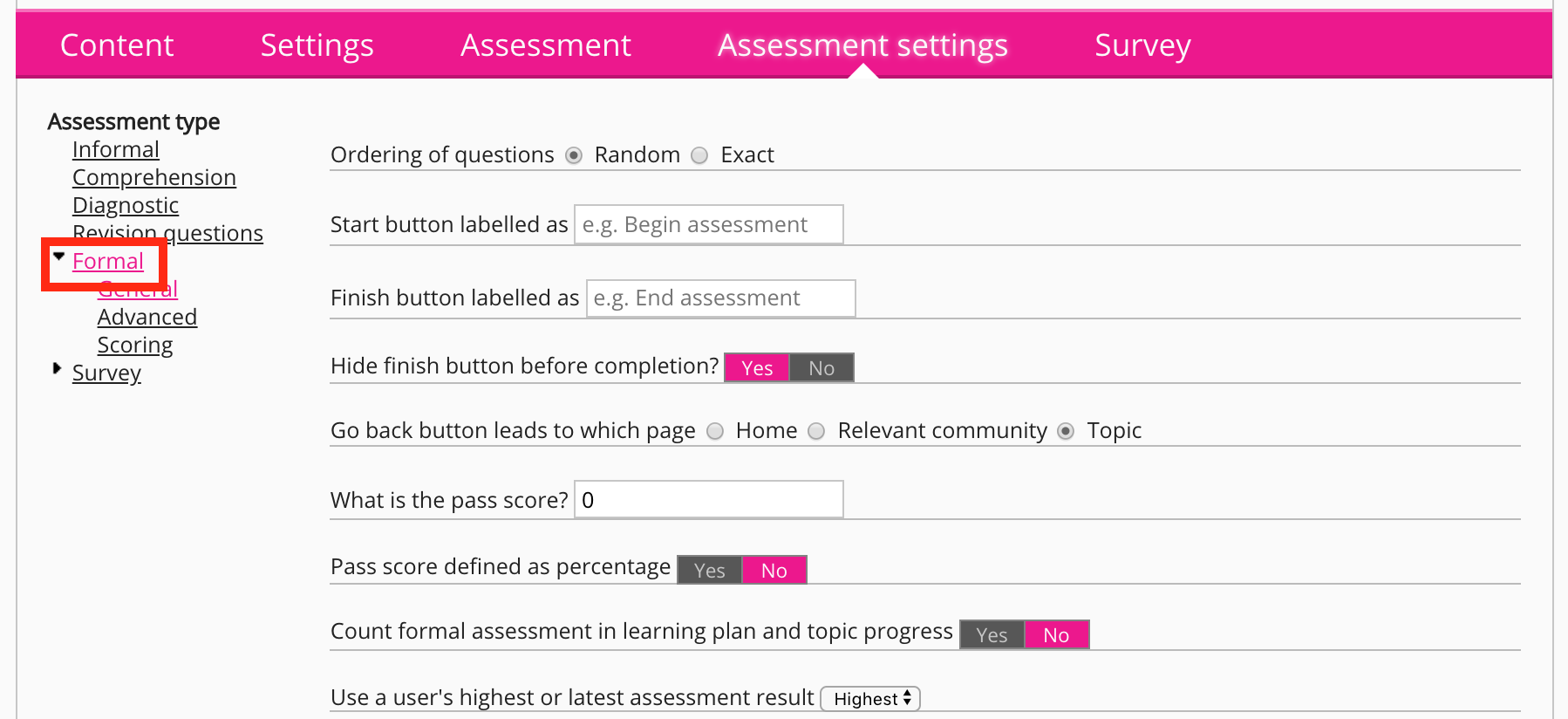Open the Highest result dropdown
This screenshot has width=1568, height=719.
(870, 699)
